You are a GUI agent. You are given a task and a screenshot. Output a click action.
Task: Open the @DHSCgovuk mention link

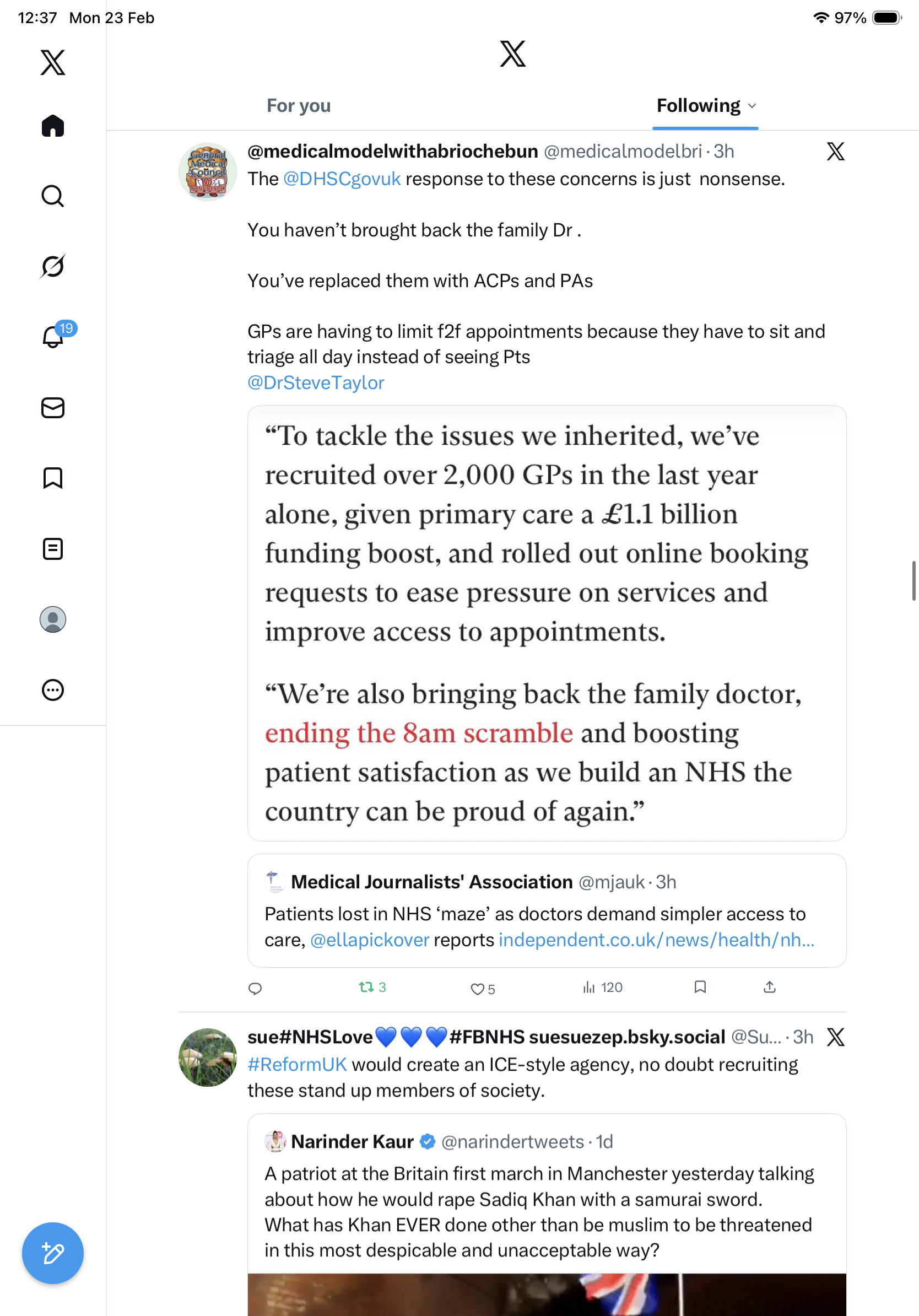(342, 179)
